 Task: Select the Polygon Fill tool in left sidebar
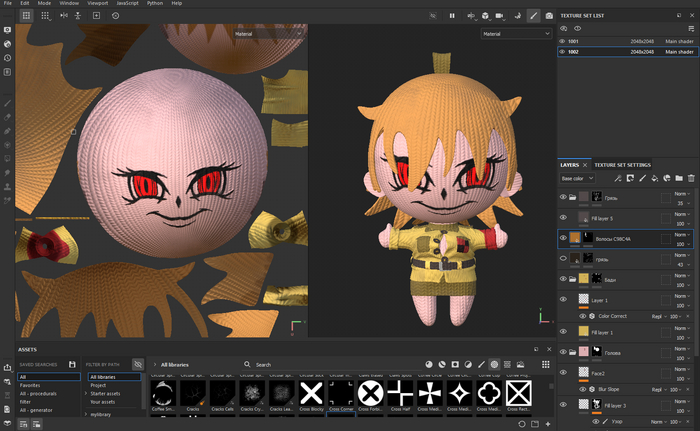click(x=7, y=145)
